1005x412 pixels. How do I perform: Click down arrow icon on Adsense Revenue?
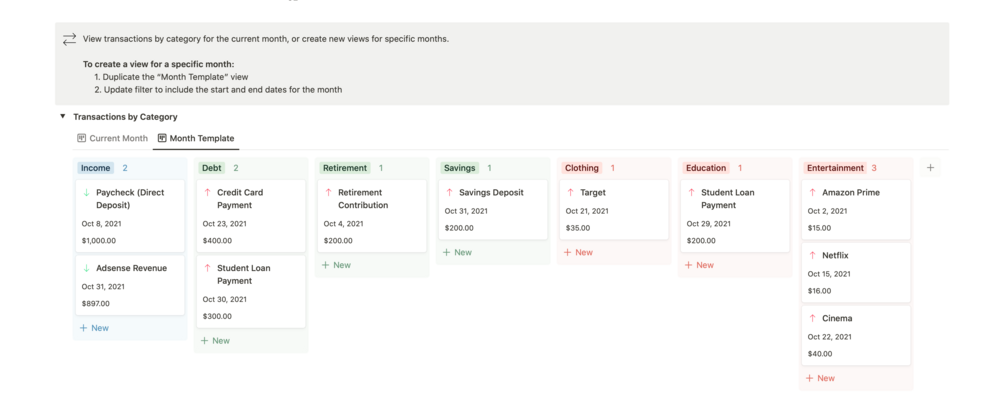tap(86, 268)
